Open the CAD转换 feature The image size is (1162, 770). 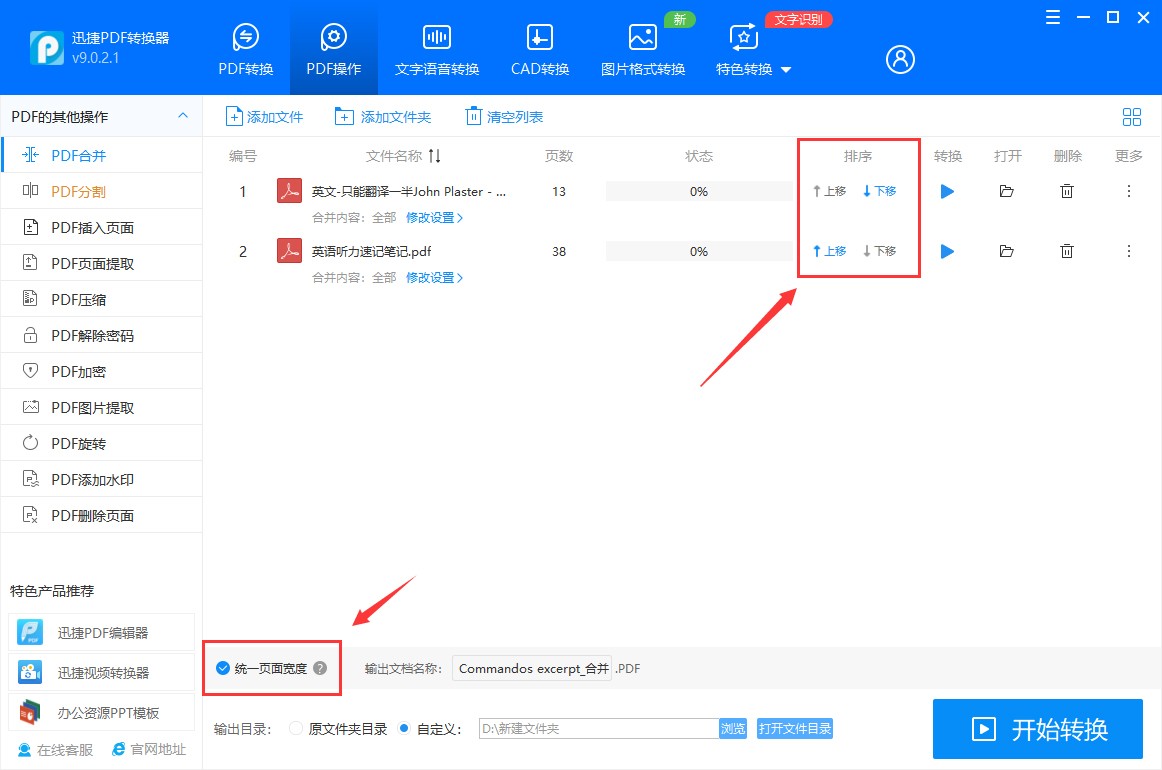[x=539, y=46]
